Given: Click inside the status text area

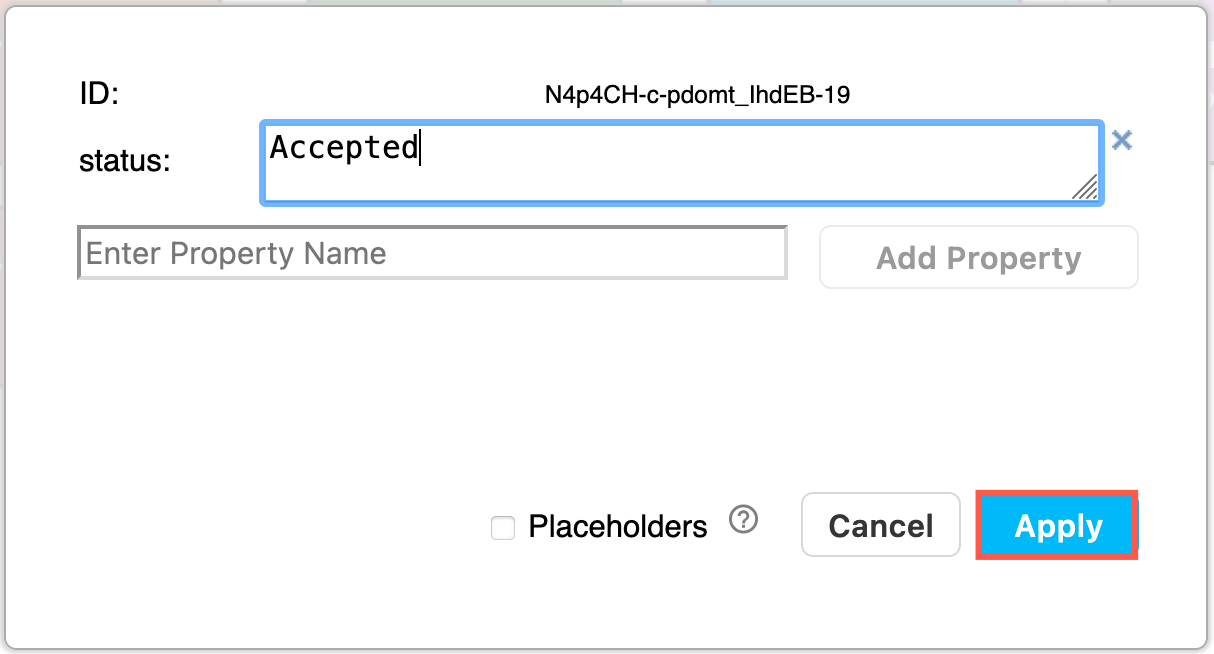Looking at the screenshot, I should [681, 162].
